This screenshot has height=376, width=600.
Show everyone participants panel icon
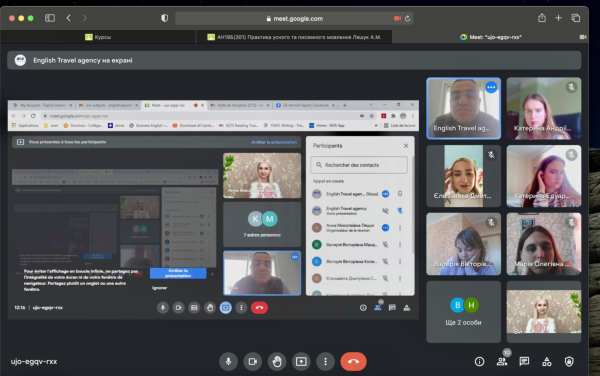click(502, 361)
